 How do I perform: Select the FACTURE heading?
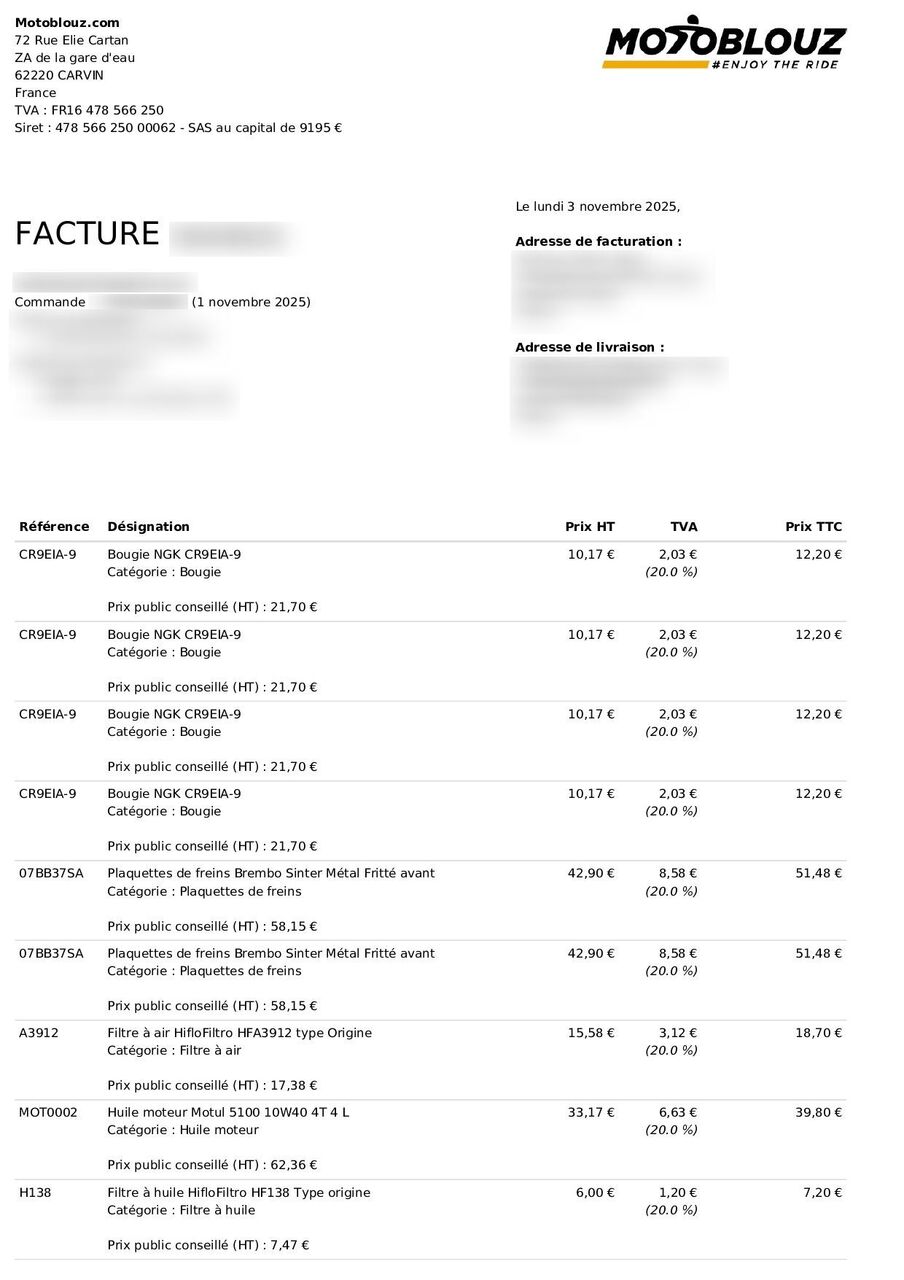click(x=87, y=234)
